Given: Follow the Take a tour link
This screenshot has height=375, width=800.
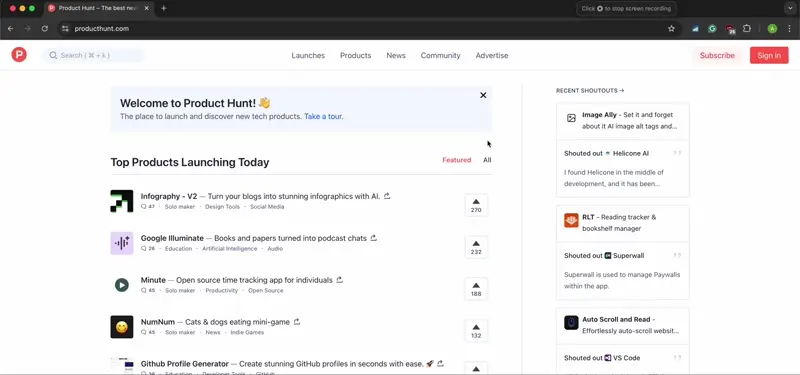Looking at the screenshot, I should pos(323,116).
